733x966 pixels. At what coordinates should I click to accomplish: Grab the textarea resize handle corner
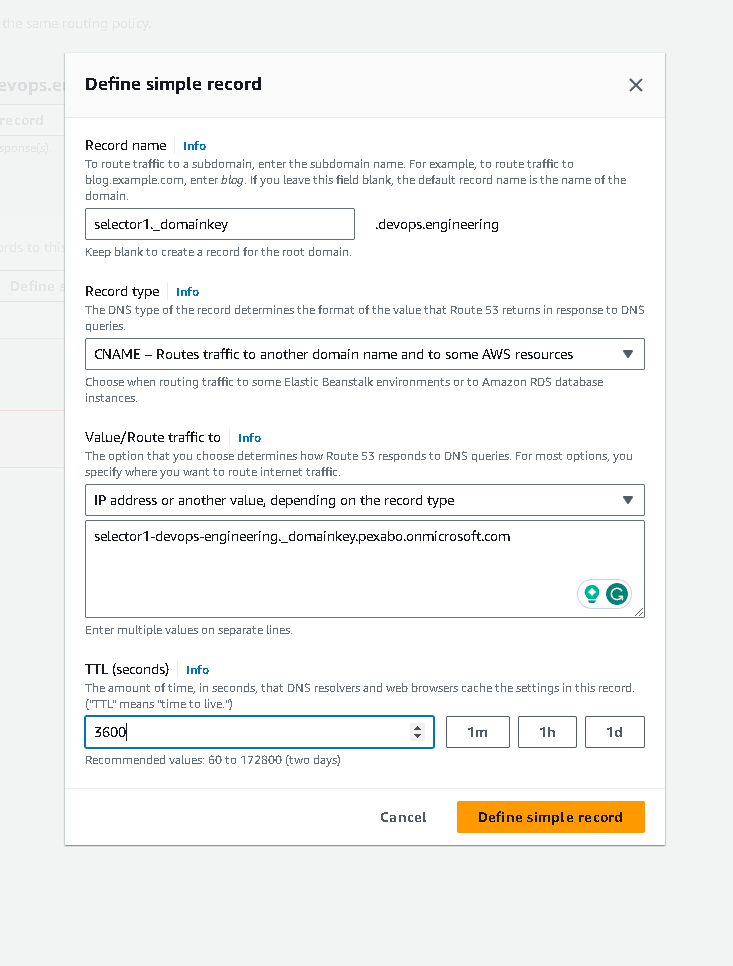(639, 612)
